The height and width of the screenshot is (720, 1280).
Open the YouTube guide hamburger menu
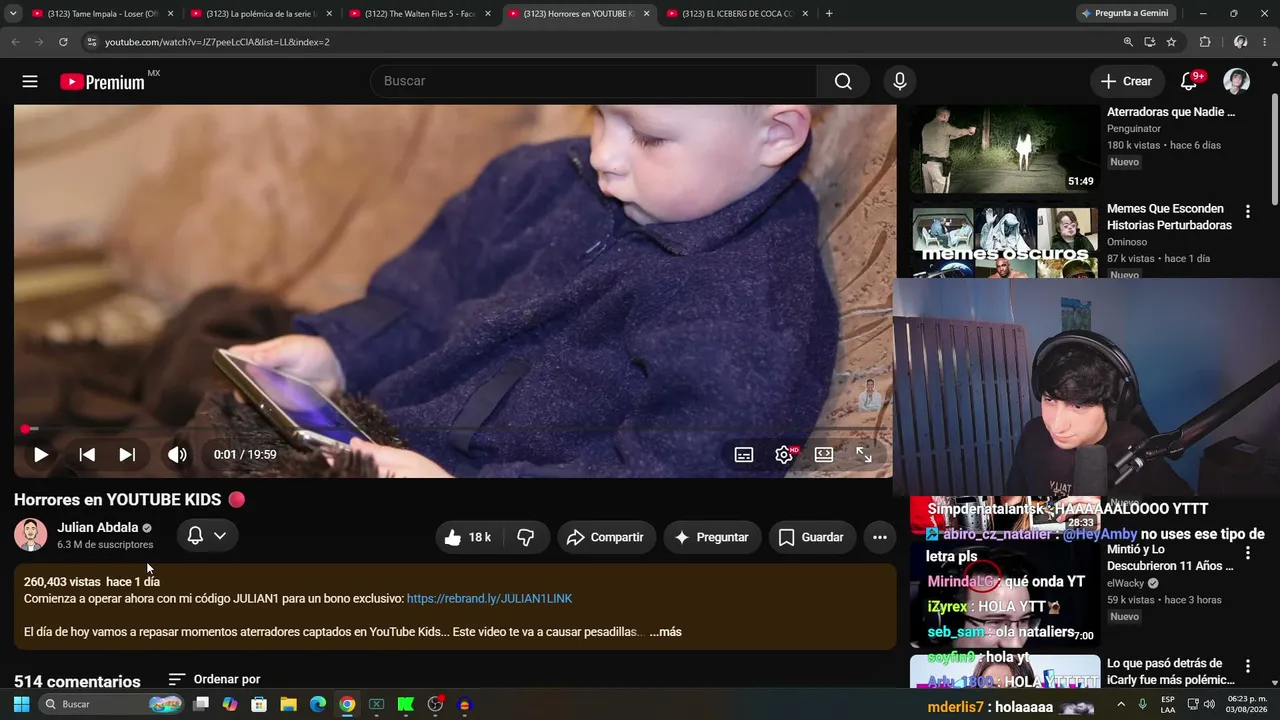[x=30, y=81]
